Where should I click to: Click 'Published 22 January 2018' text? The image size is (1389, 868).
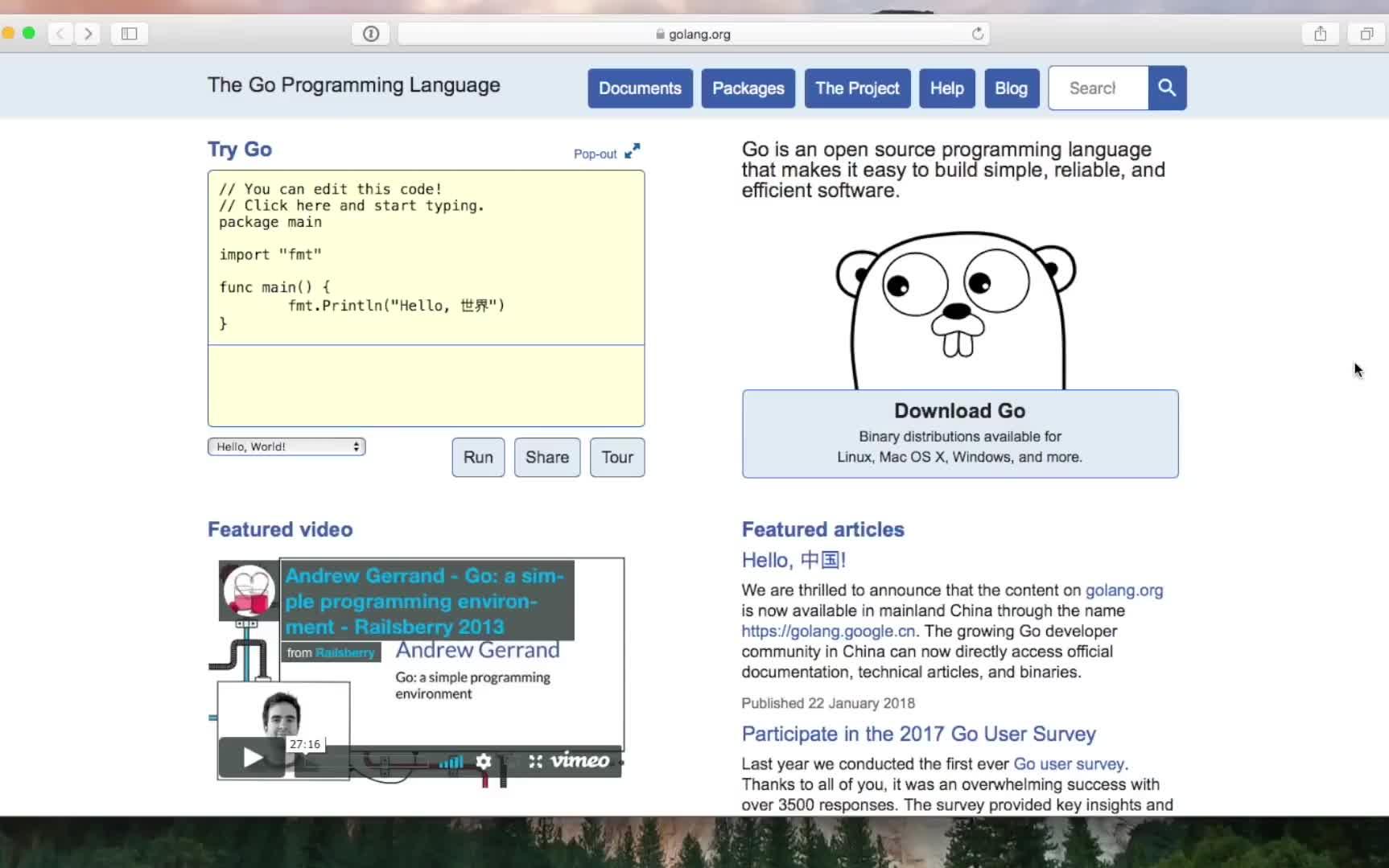point(828,703)
